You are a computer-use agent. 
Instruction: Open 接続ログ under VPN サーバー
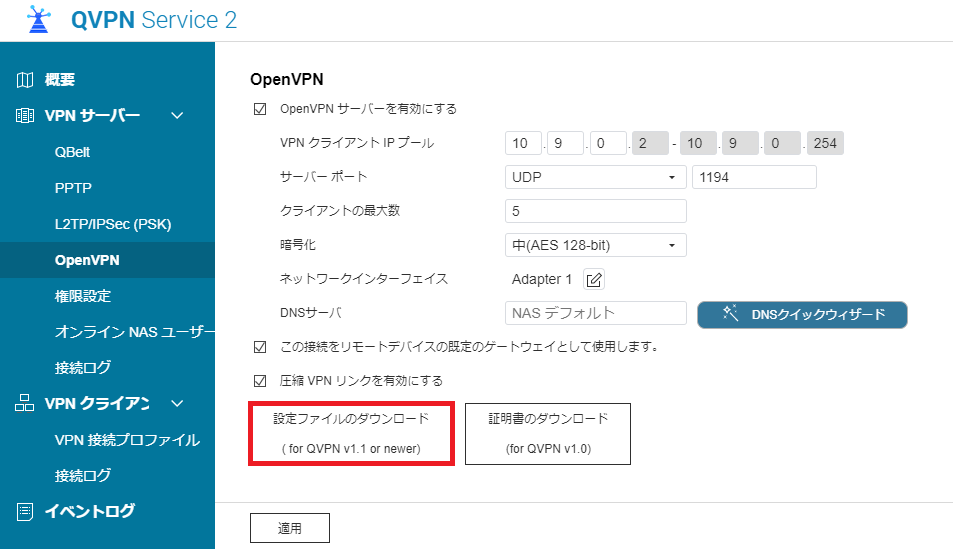pyautogui.click(x=83, y=368)
